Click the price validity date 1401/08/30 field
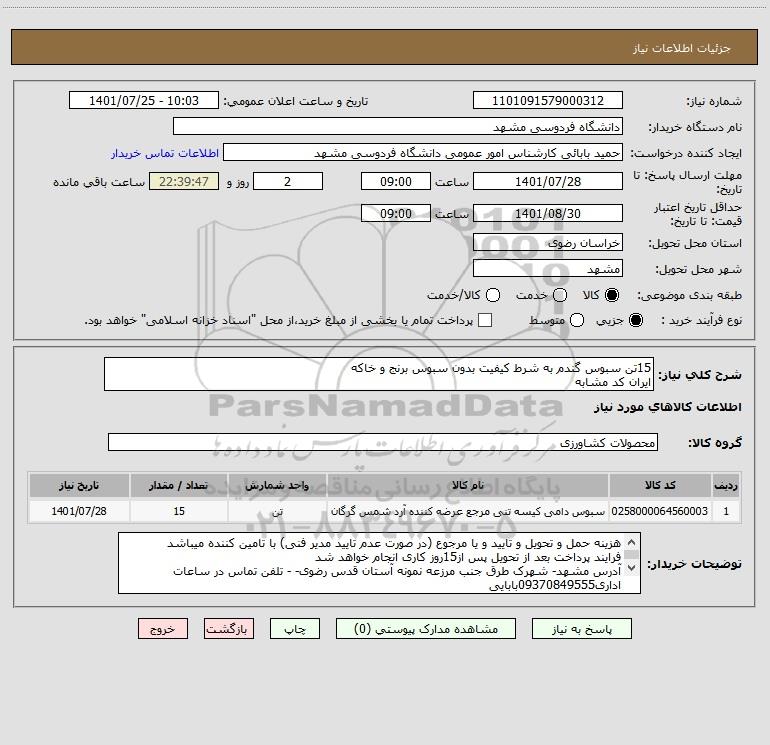This screenshot has height=745, width=770. pyautogui.click(x=548, y=213)
